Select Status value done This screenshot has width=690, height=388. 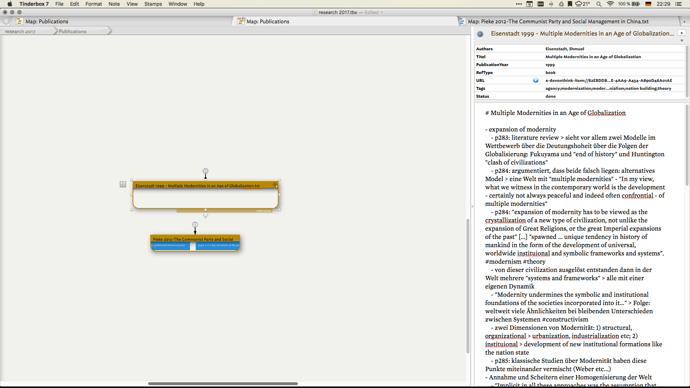click(551, 96)
